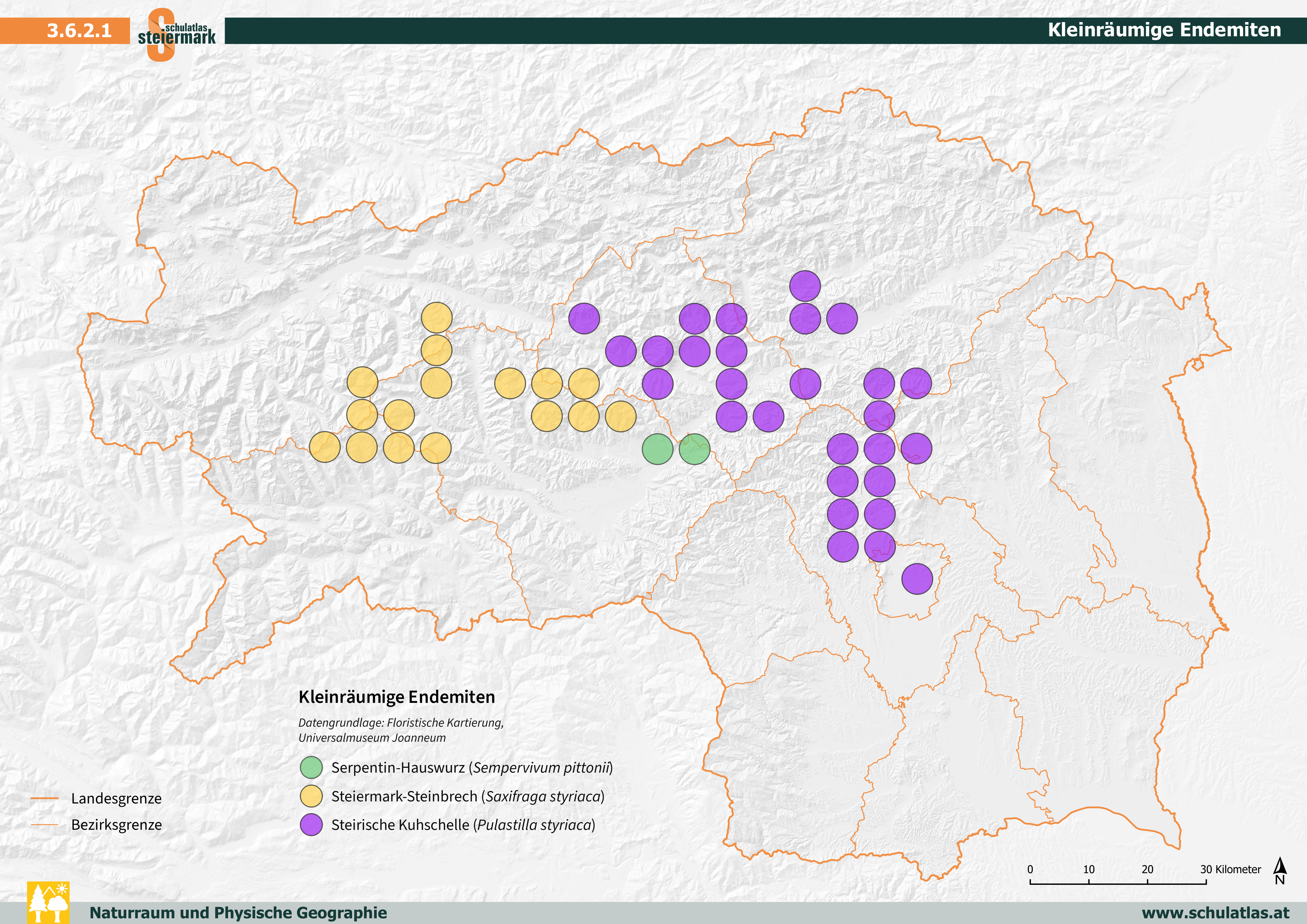Click the Kleinräumige Endemiten header title
The image size is (1307, 924).
(x=1164, y=30)
